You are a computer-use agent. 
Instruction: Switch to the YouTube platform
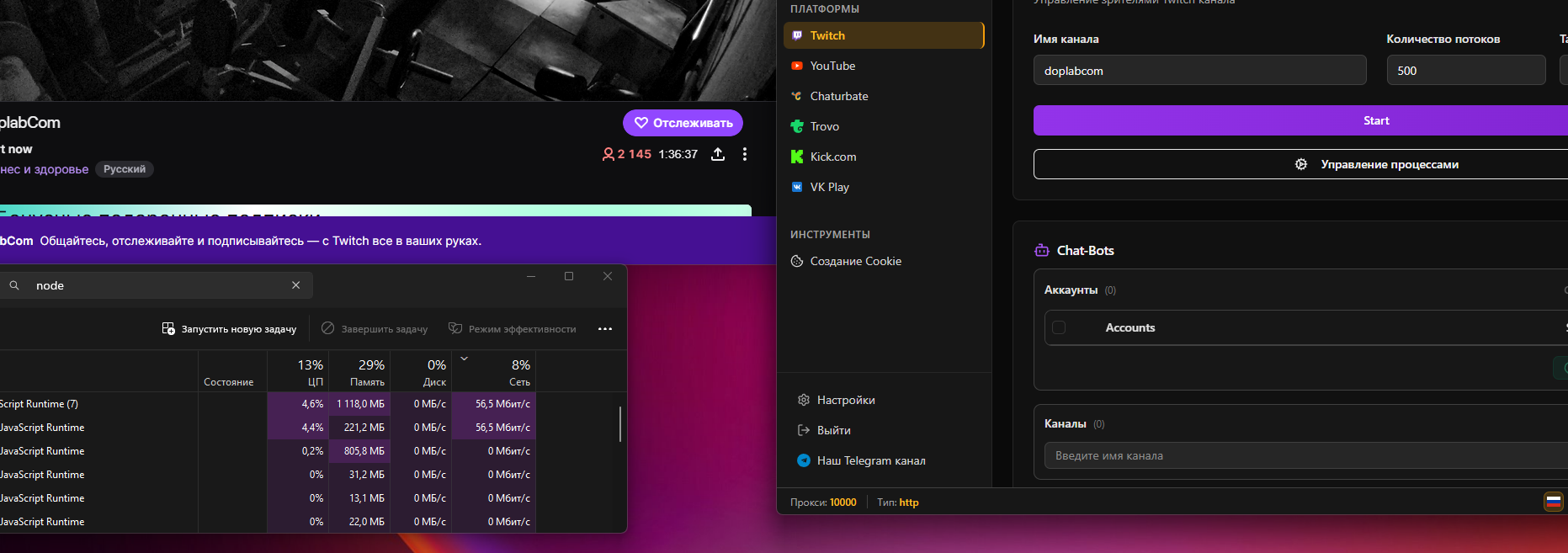pos(832,66)
